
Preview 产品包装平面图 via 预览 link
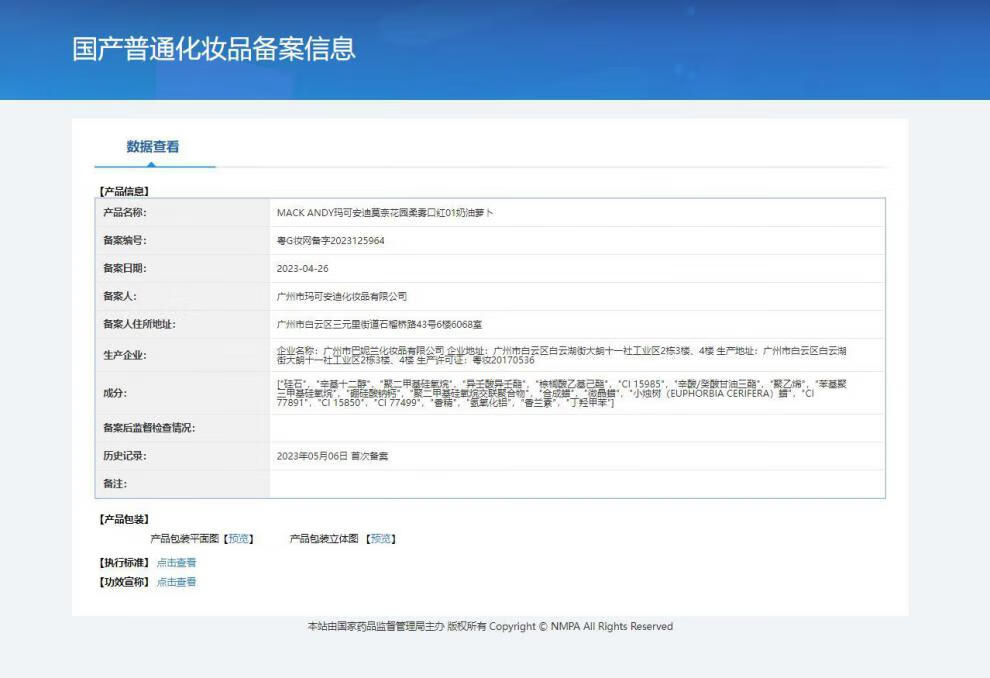[239, 538]
